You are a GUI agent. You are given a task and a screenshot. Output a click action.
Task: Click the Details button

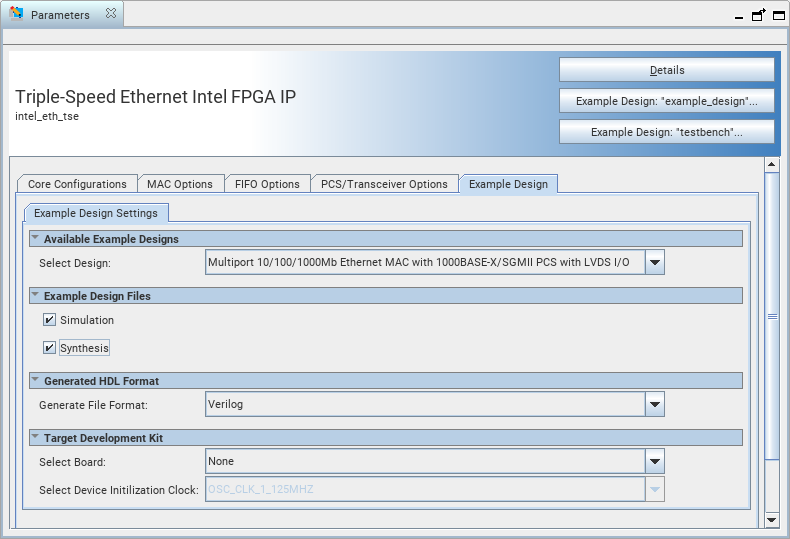pyautogui.click(x=666, y=70)
